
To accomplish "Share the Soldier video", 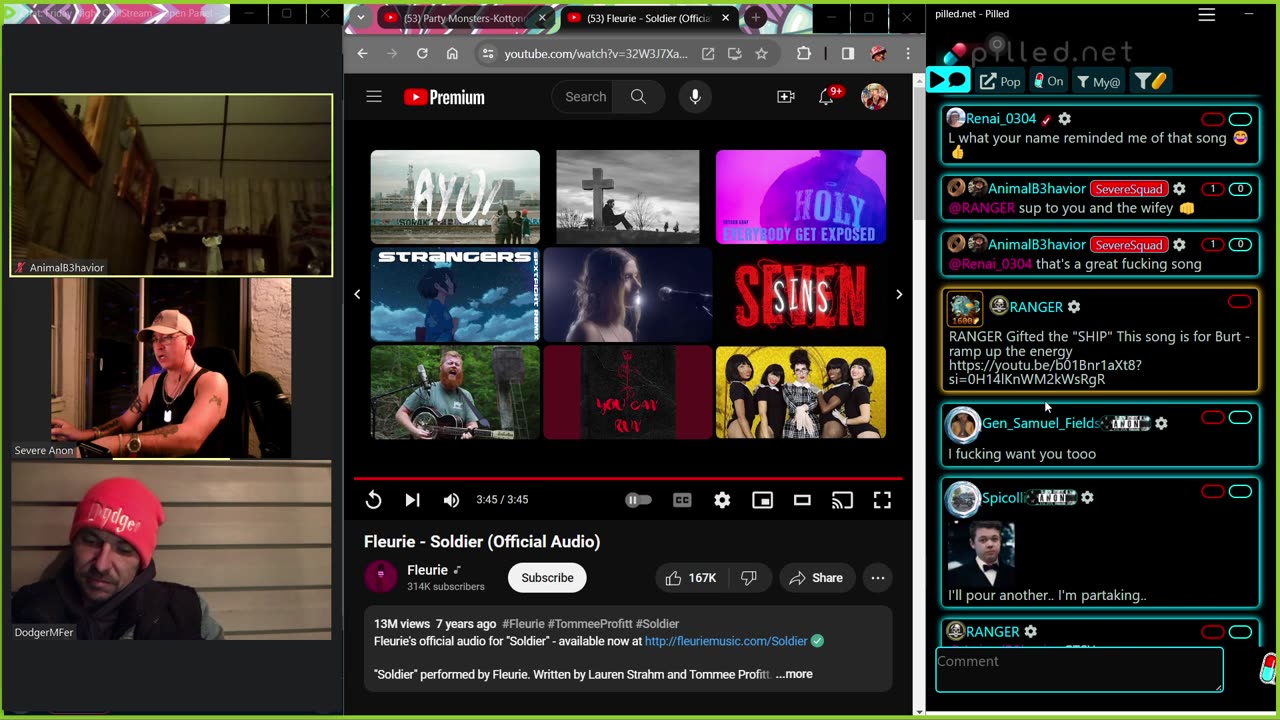I will [816, 578].
